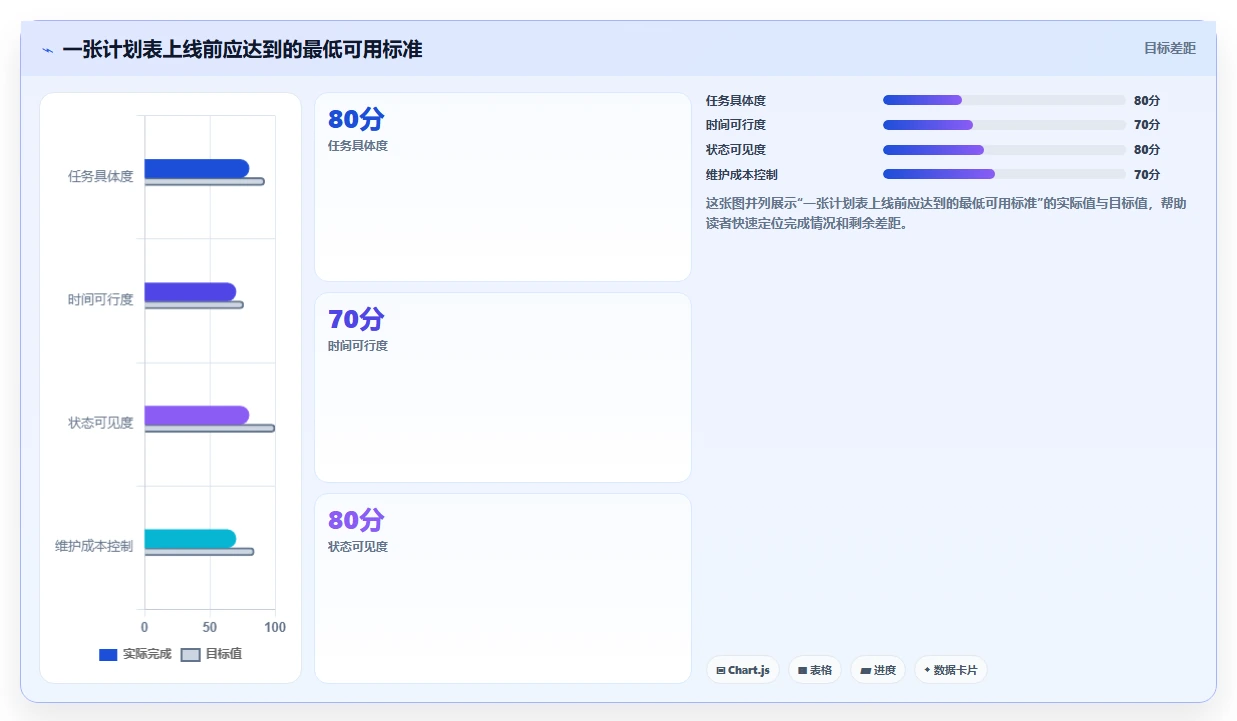Click the chart axis label 维护成本控制
The height and width of the screenshot is (721, 1237).
click(94, 546)
